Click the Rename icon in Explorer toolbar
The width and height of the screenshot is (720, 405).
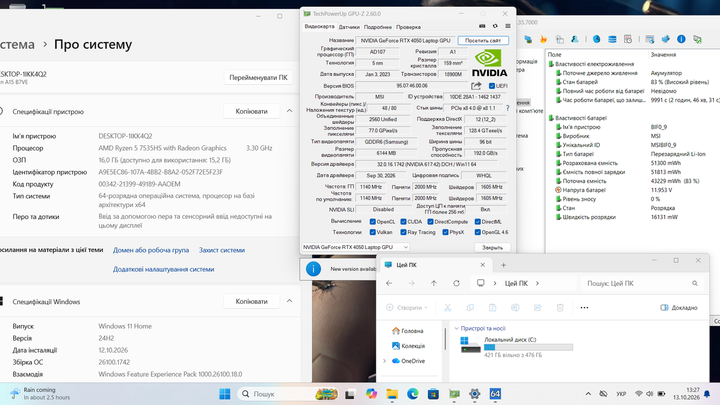pyautogui.click(x=515, y=308)
